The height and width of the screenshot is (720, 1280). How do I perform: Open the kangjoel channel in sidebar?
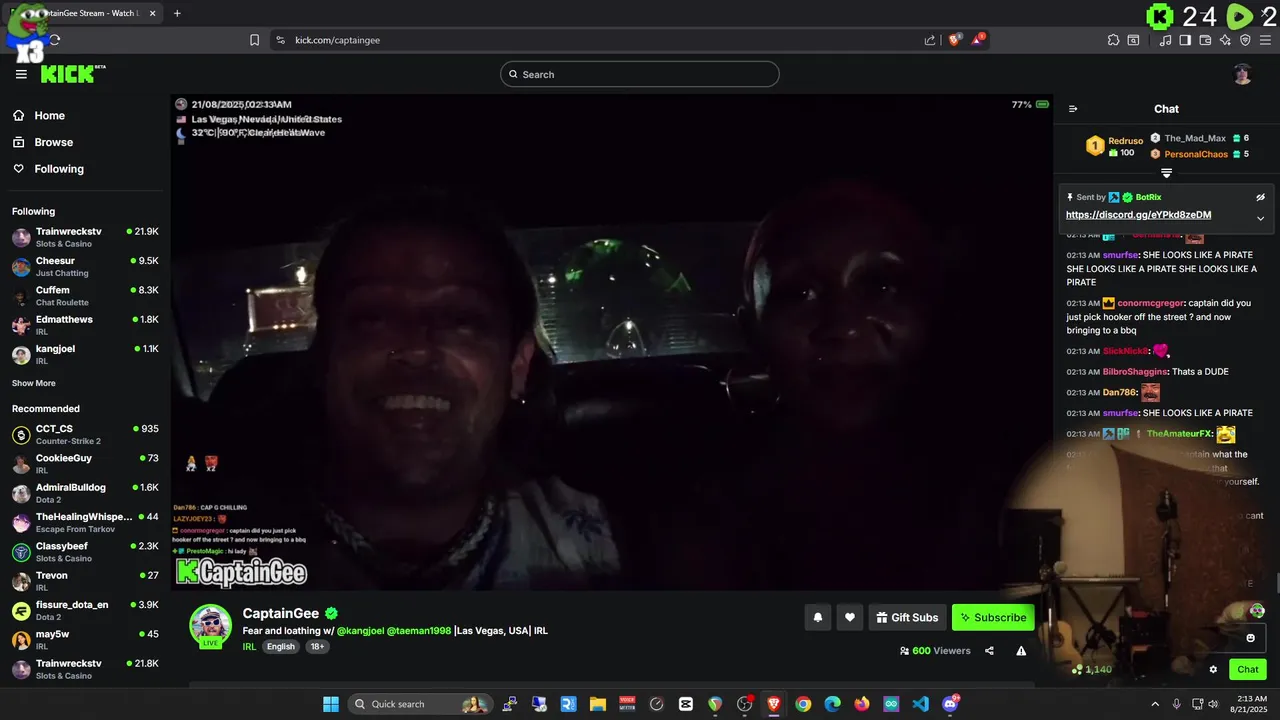(x=85, y=354)
